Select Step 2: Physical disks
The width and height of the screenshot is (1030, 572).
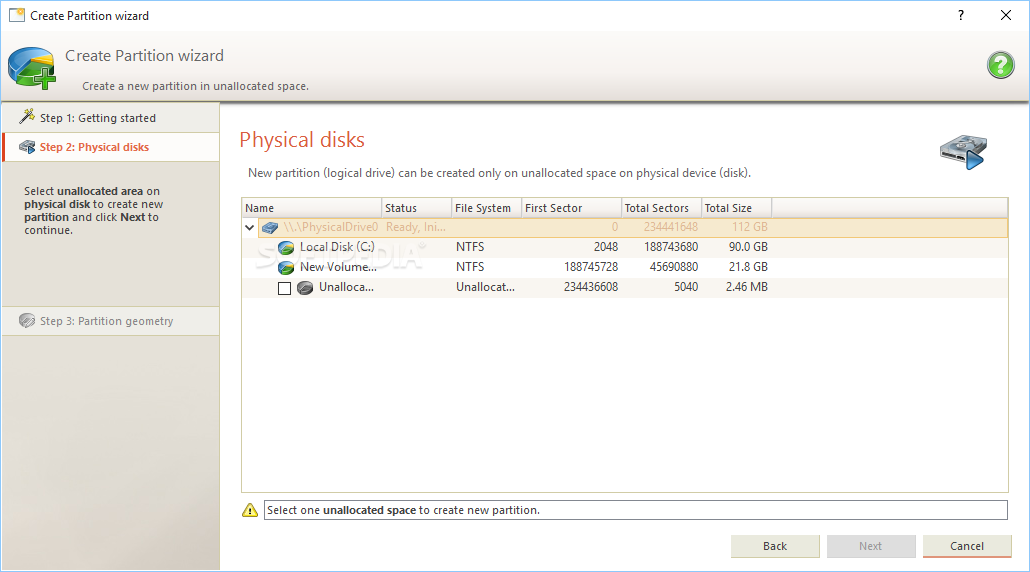tap(94, 147)
